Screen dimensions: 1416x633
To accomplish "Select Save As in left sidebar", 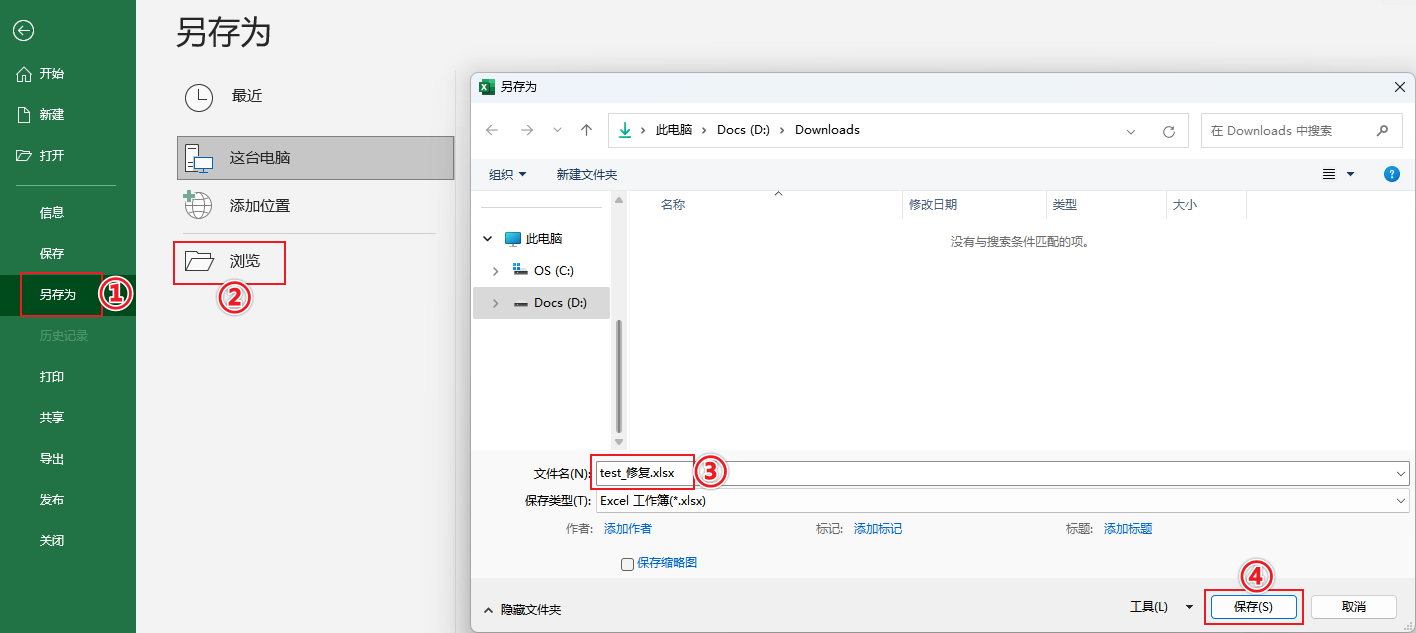I will point(58,295).
